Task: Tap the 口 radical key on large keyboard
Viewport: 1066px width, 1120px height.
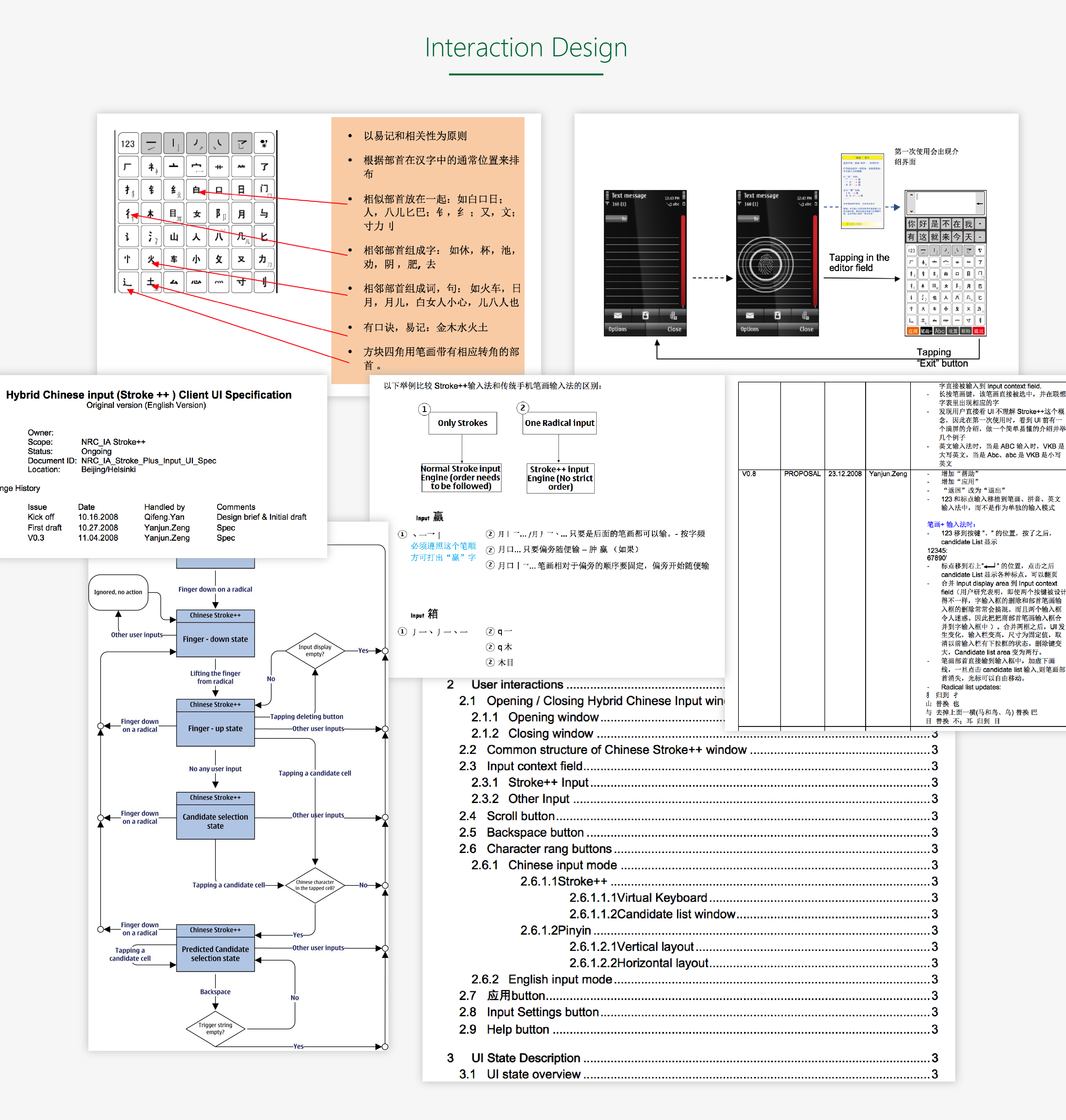Action: [219, 190]
